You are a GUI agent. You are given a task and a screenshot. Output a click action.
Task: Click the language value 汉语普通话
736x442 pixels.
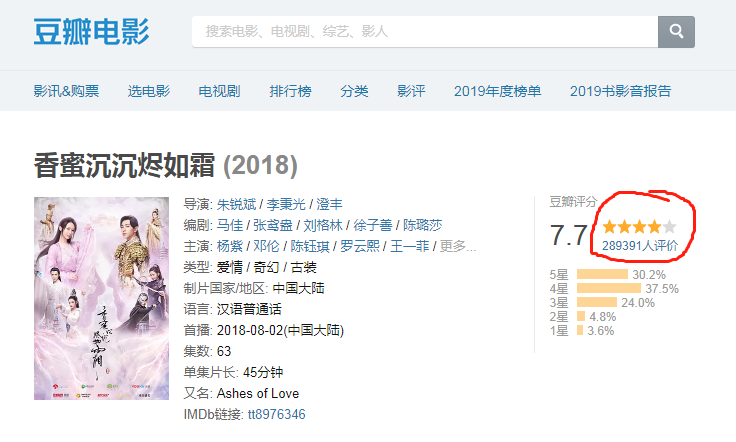[x=249, y=309]
